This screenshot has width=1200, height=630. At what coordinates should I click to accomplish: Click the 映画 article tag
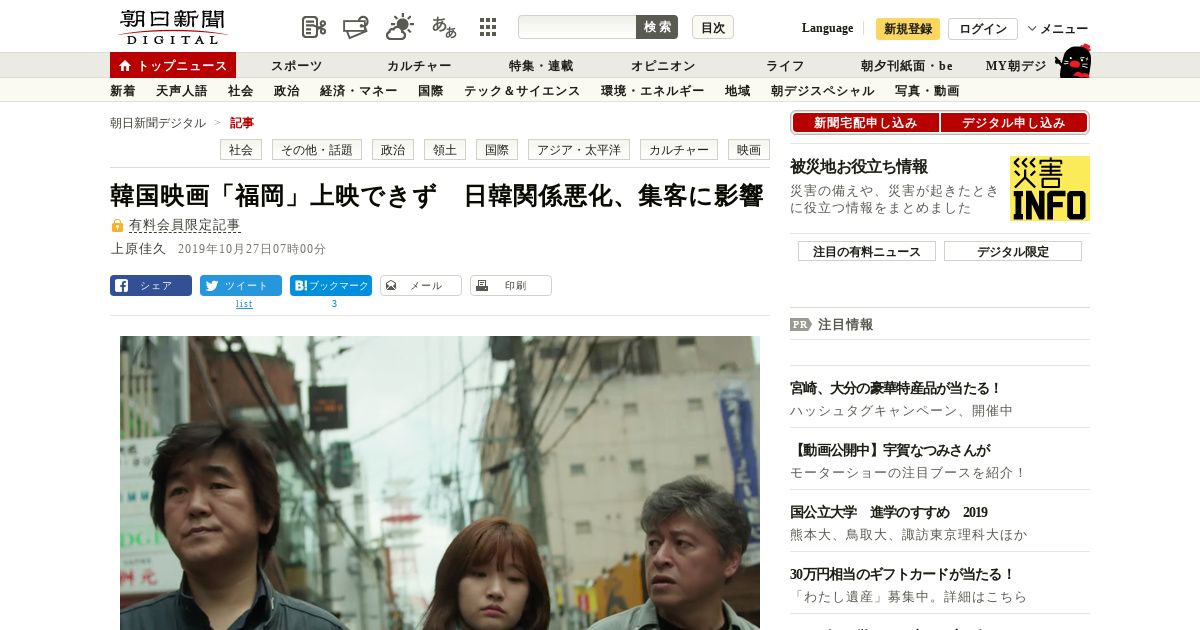pos(749,150)
